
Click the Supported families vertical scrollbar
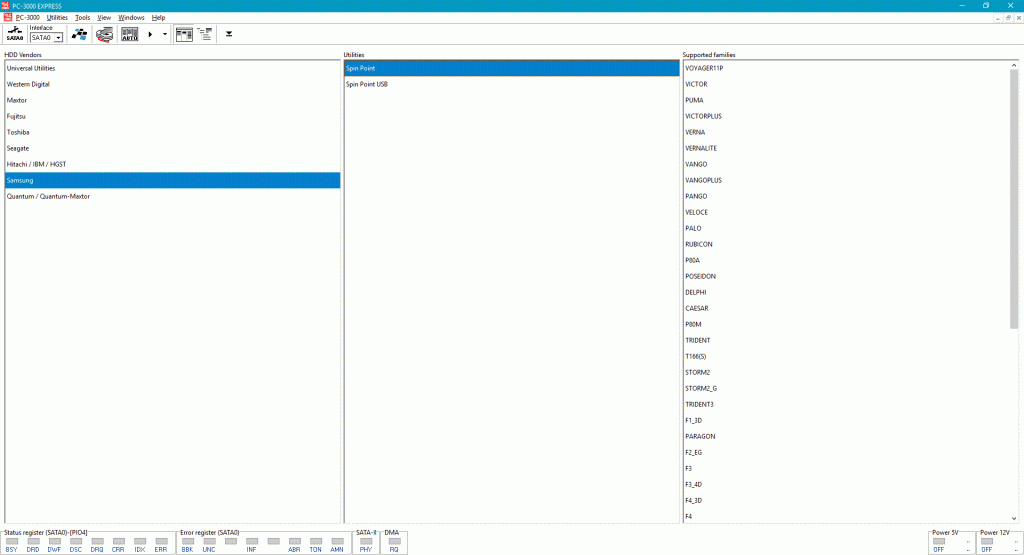[x=1014, y=200]
